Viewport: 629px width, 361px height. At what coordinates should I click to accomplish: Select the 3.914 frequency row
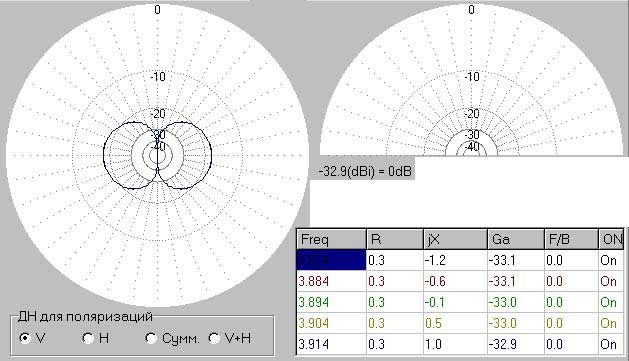coord(461,344)
